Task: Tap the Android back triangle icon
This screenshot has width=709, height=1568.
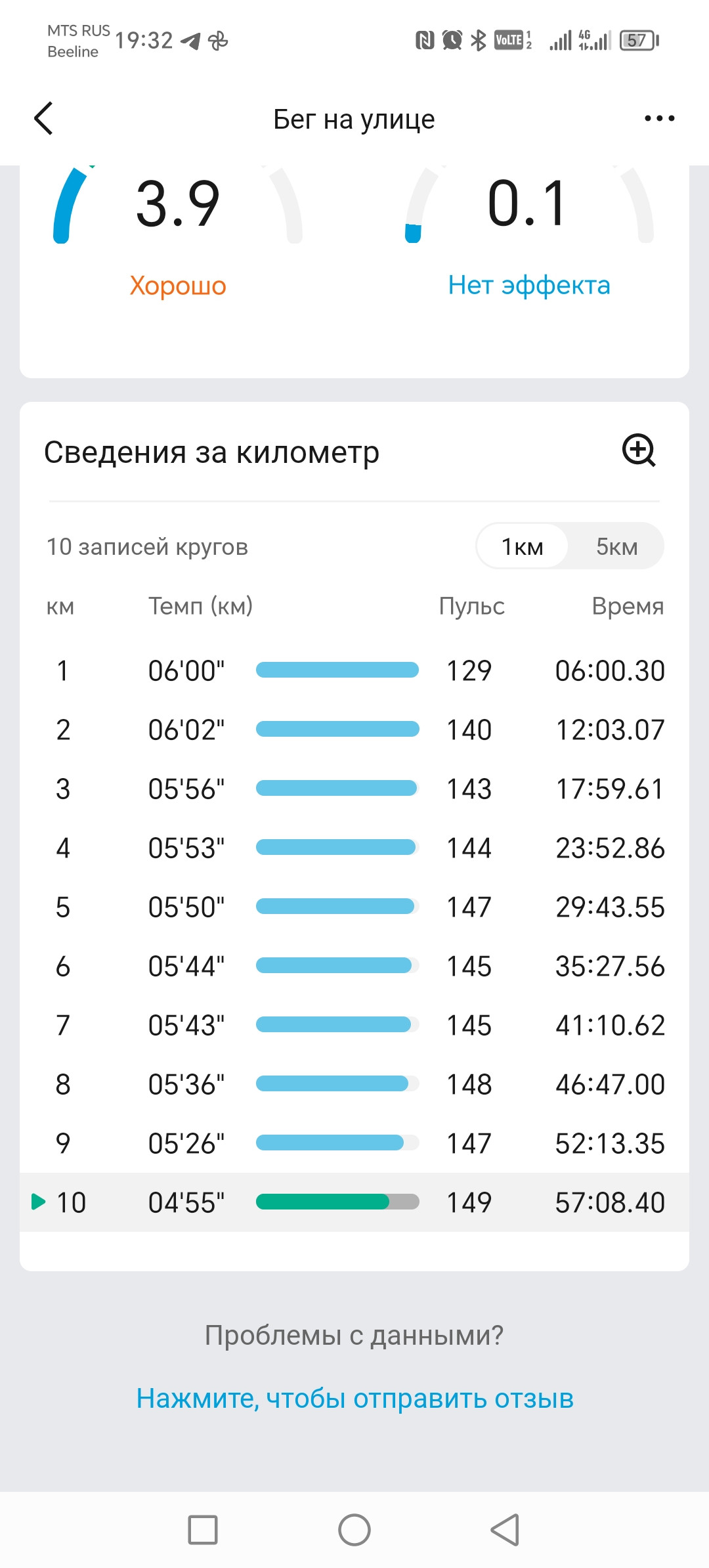Action: click(x=505, y=1529)
